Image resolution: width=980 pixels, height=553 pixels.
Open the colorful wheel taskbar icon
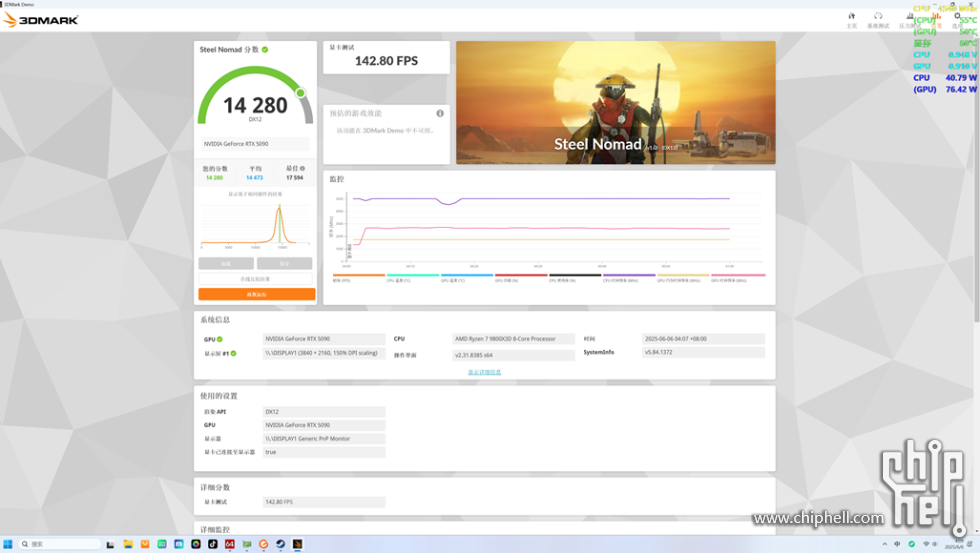coord(196,544)
